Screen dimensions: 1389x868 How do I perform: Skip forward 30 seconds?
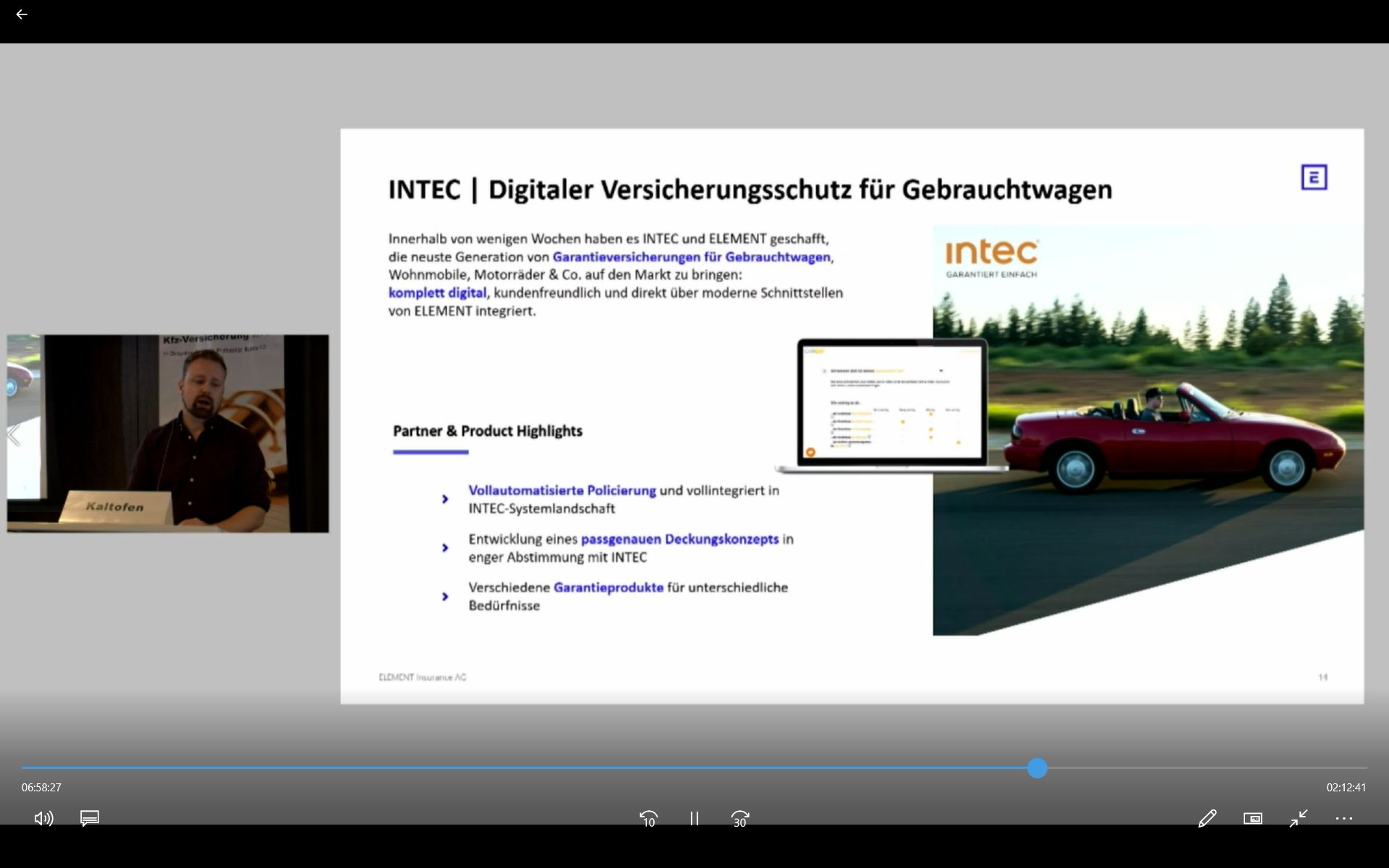coord(740,818)
